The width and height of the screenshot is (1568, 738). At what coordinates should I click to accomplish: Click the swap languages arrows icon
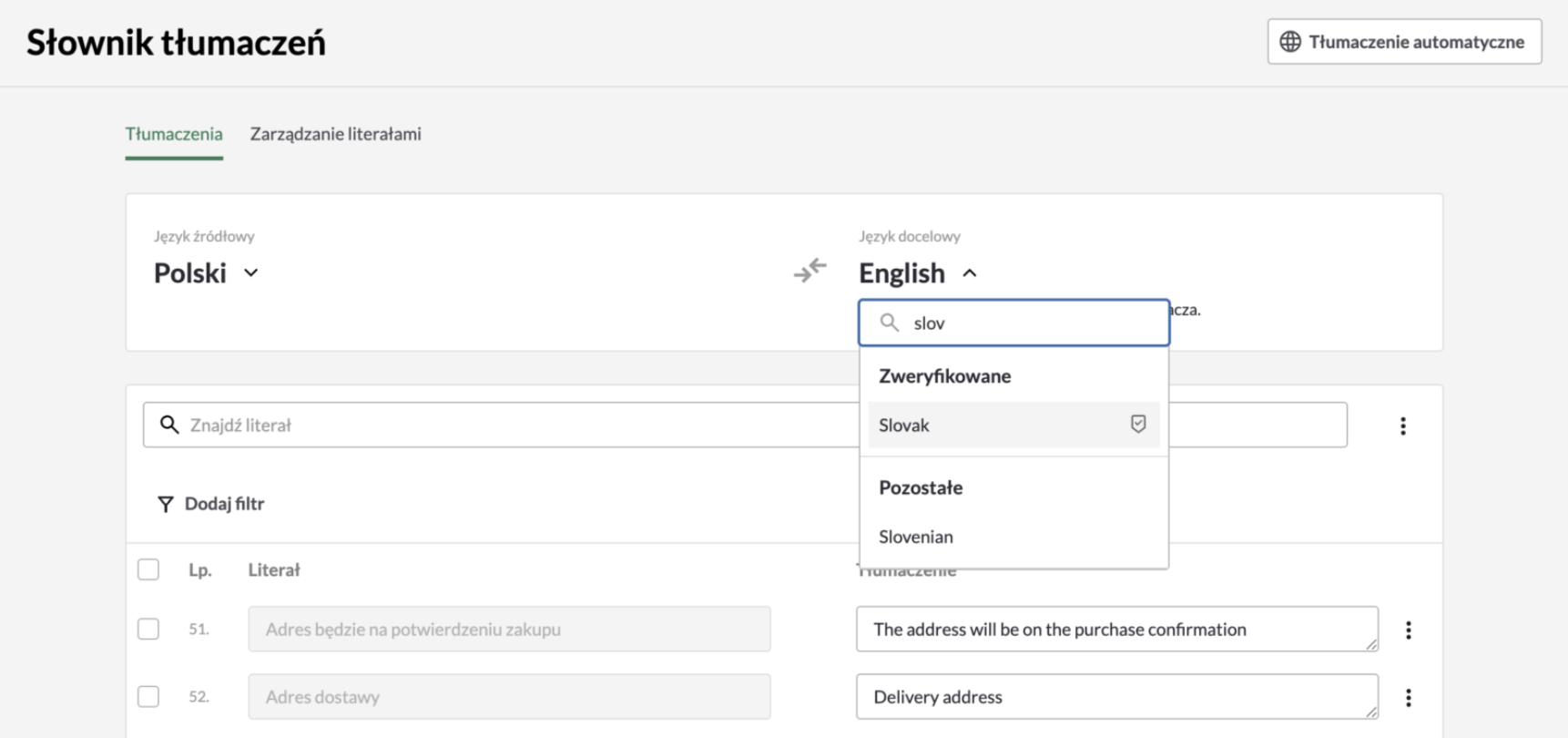pos(809,271)
